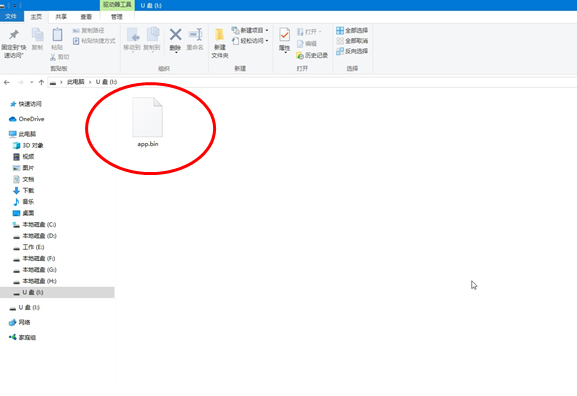Click Invert Selection in the Select group
The image size is (577, 396).
tap(352, 51)
